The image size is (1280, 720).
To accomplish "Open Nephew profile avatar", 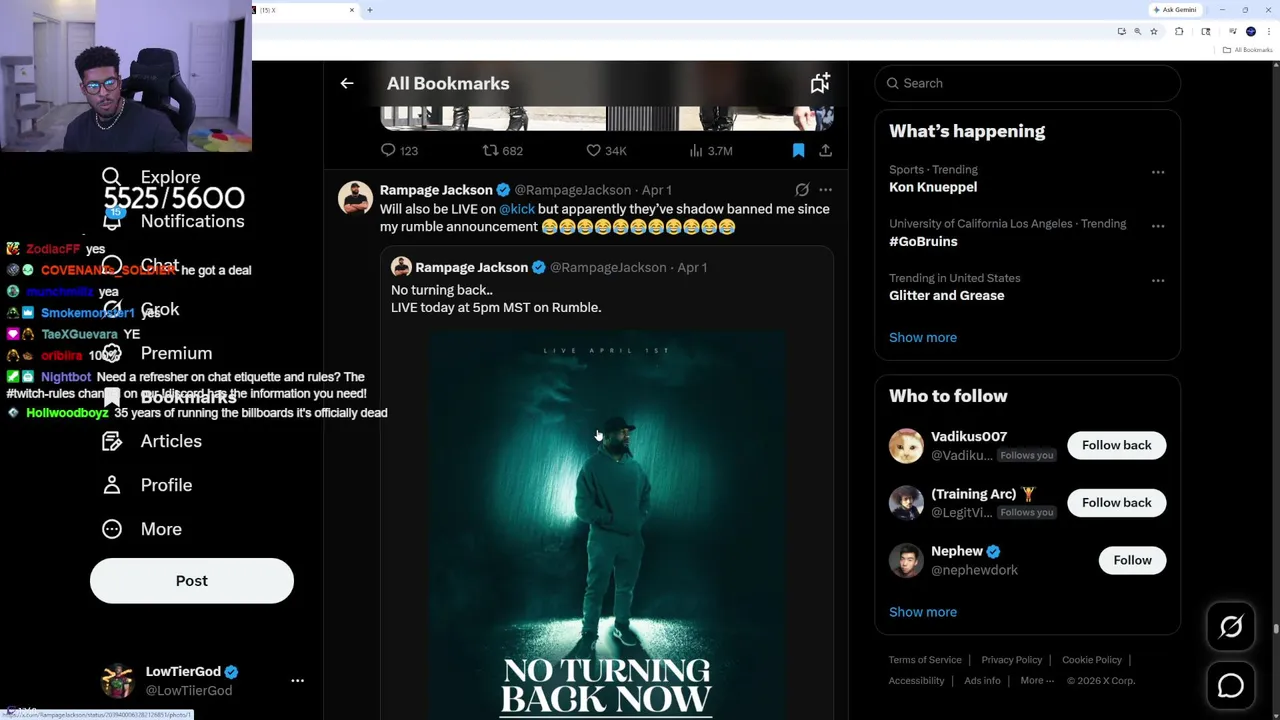I will point(906,560).
